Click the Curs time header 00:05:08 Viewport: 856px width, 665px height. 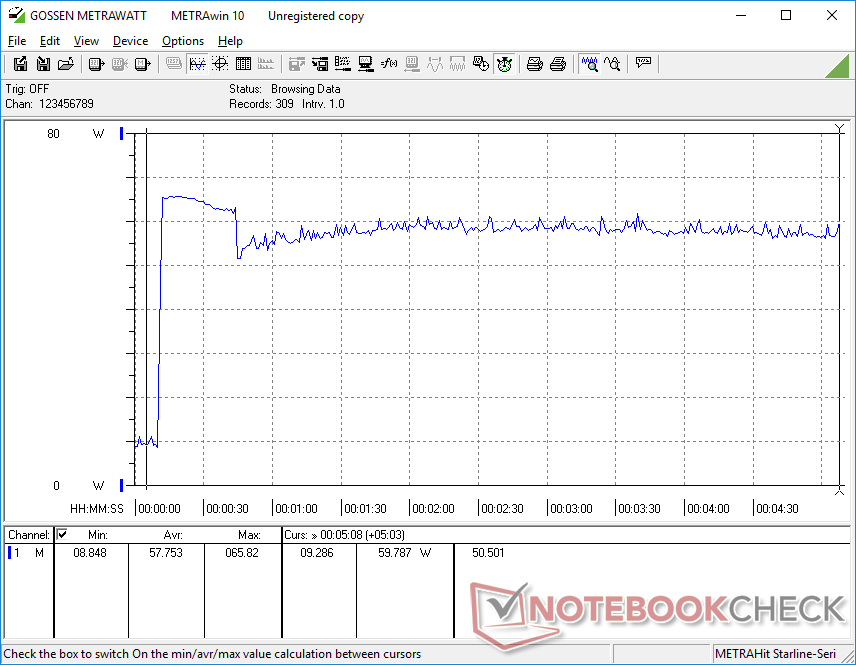pos(344,535)
